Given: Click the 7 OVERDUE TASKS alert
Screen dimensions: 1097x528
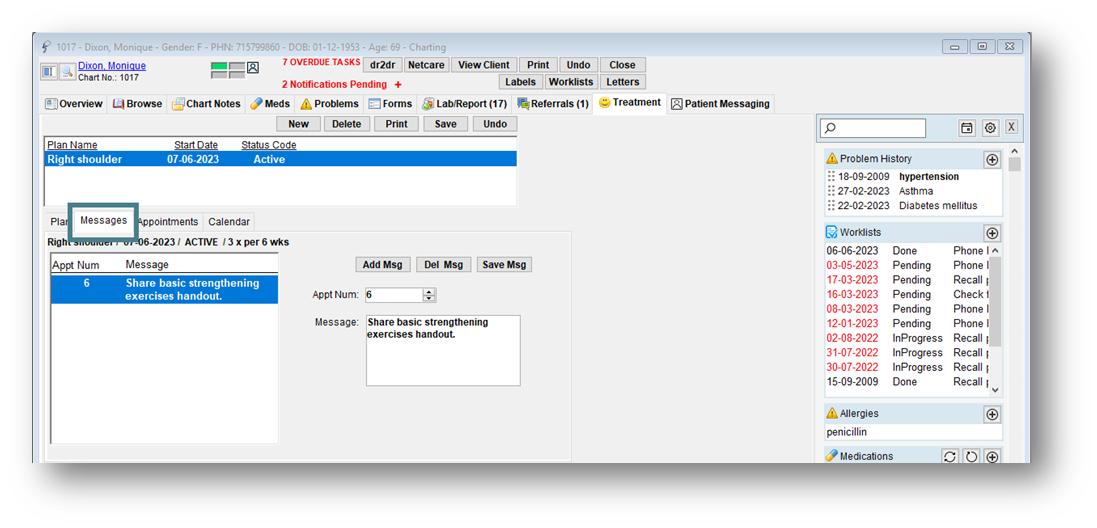Looking at the screenshot, I should tap(321, 62).
